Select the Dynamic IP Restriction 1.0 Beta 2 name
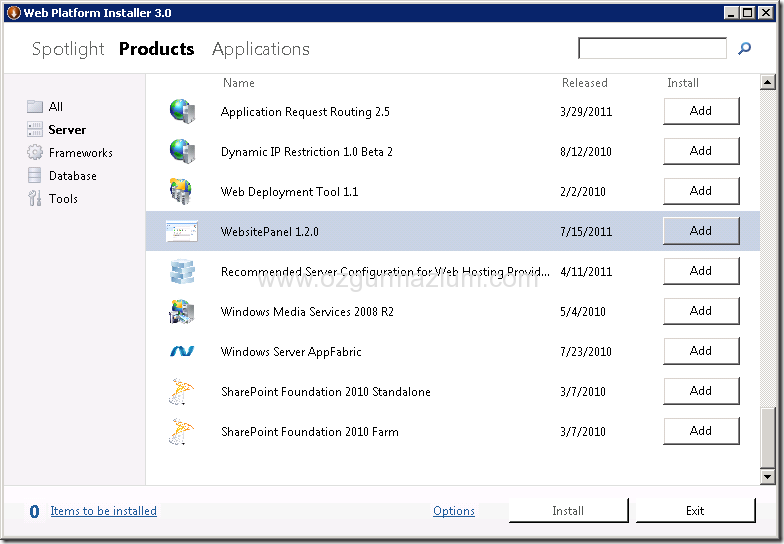Image resolution: width=784 pixels, height=544 pixels. 306,152
